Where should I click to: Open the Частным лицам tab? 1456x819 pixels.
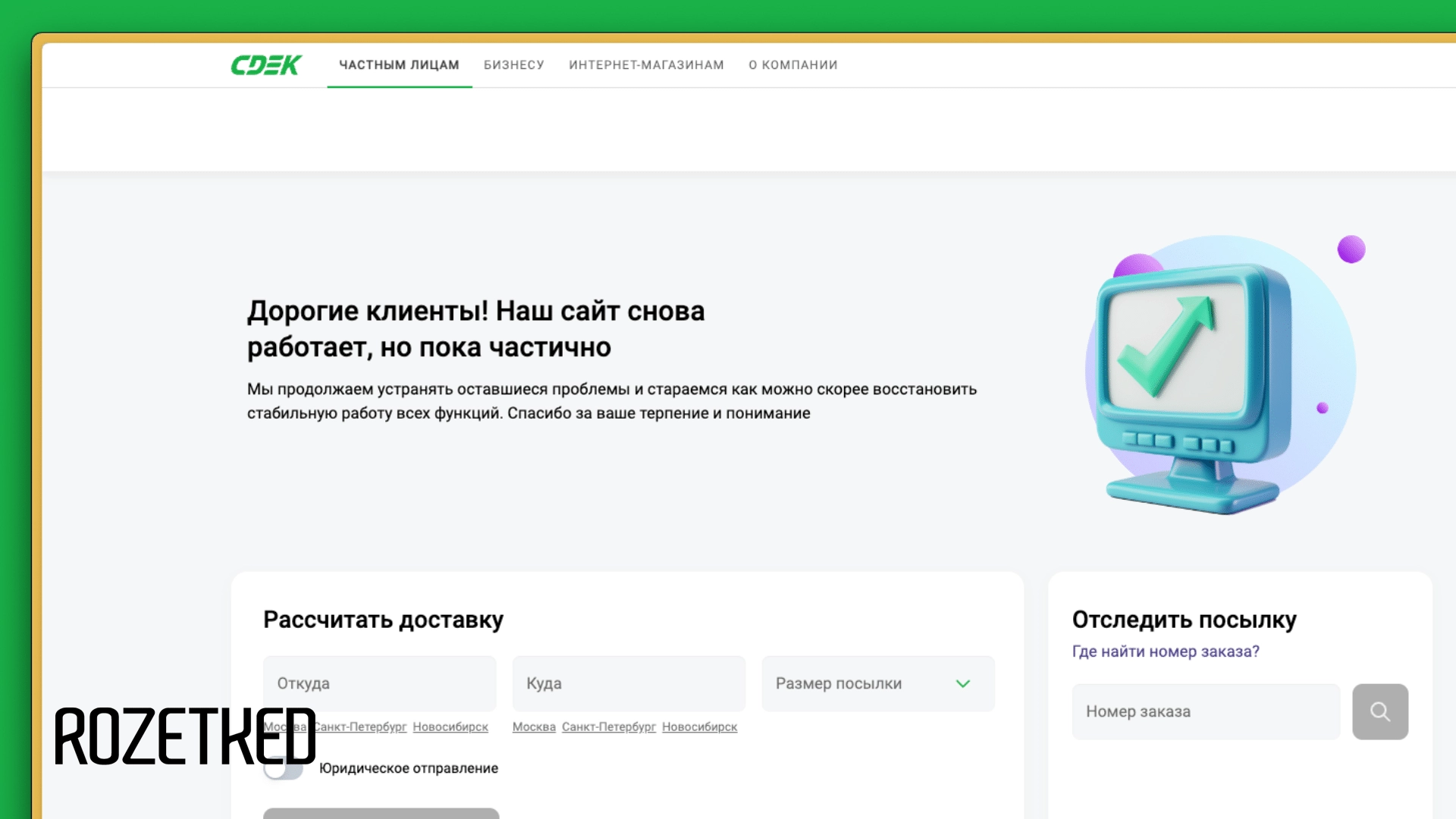pyautogui.click(x=399, y=65)
